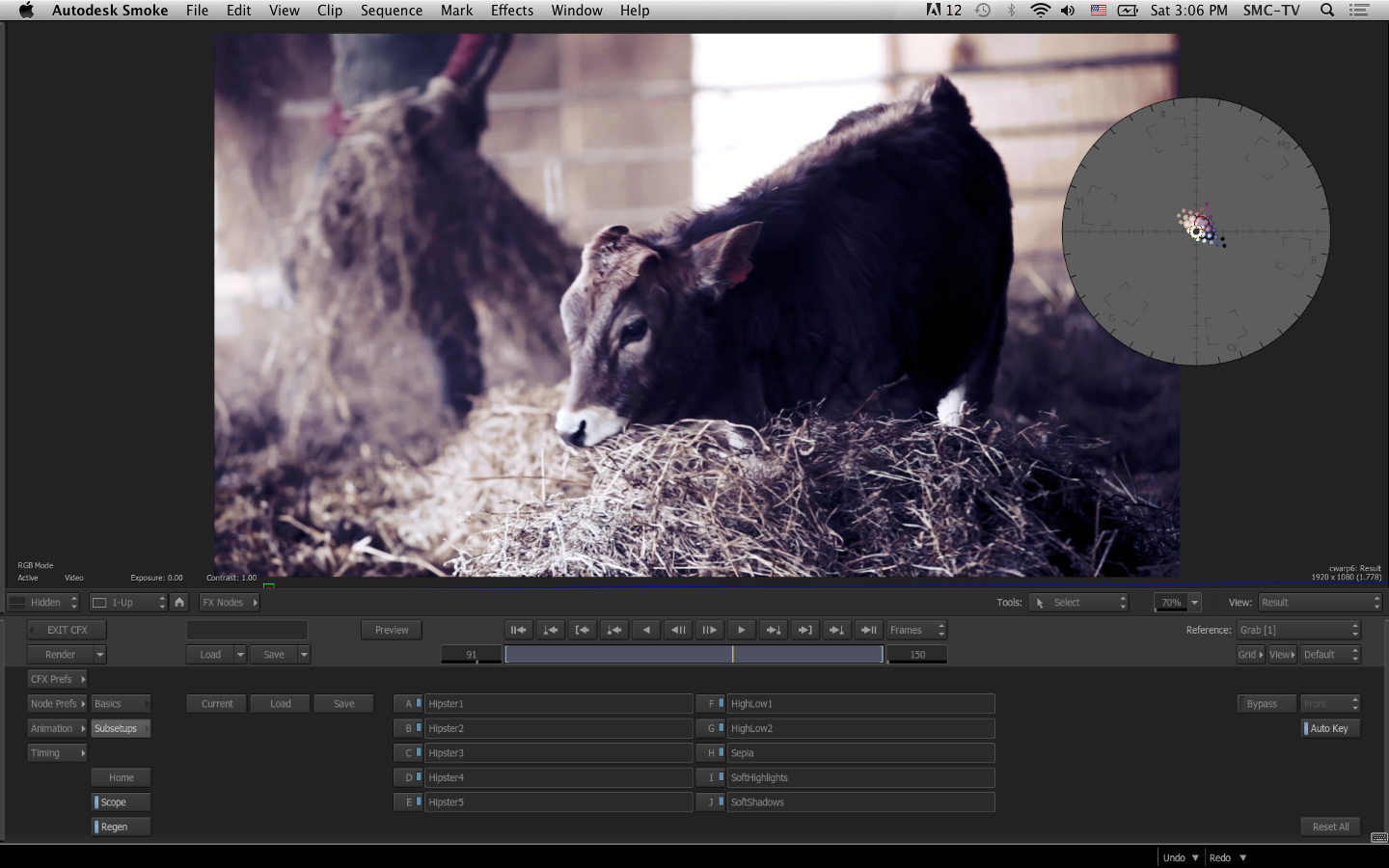Click the keyboard icon below Reset All

click(1378, 837)
